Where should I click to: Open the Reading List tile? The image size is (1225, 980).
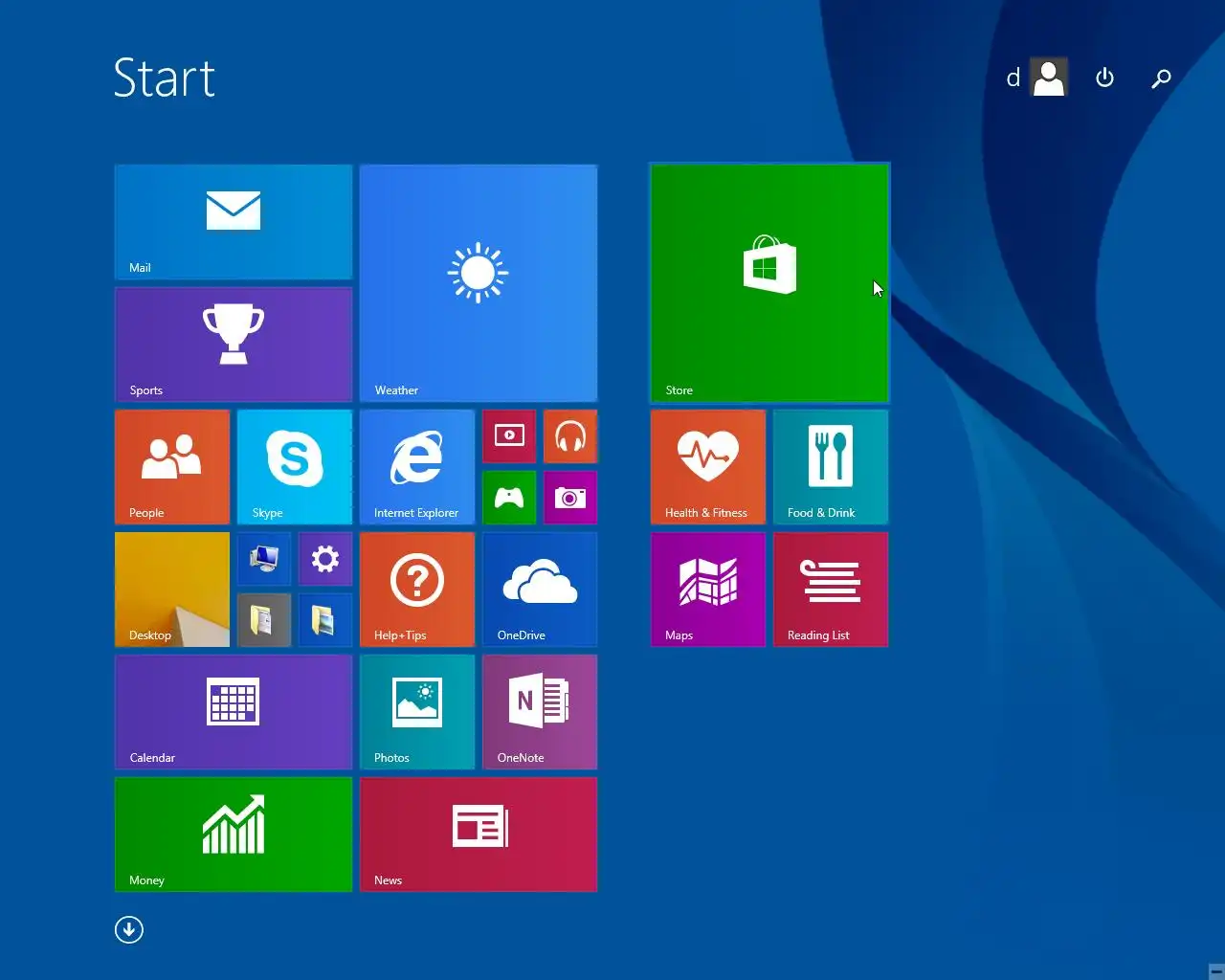coord(831,590)
